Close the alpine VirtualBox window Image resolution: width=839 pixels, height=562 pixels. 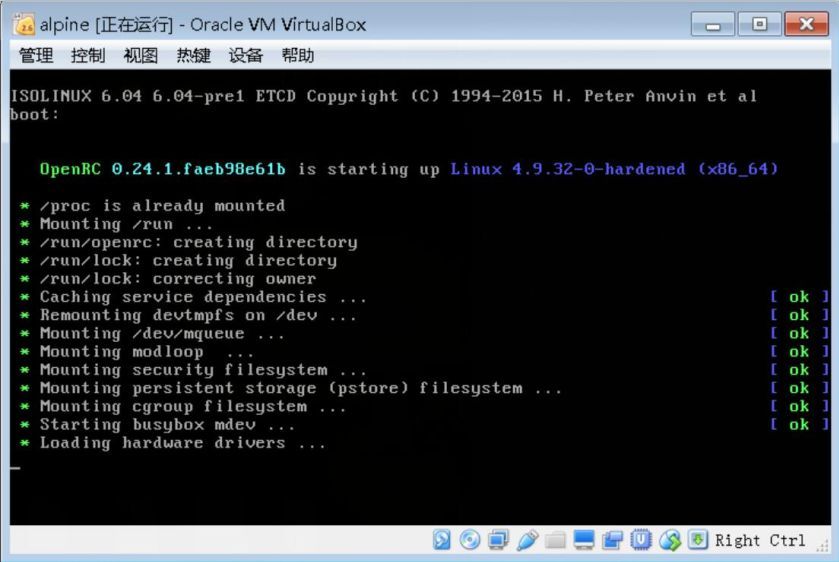point(806,25)
